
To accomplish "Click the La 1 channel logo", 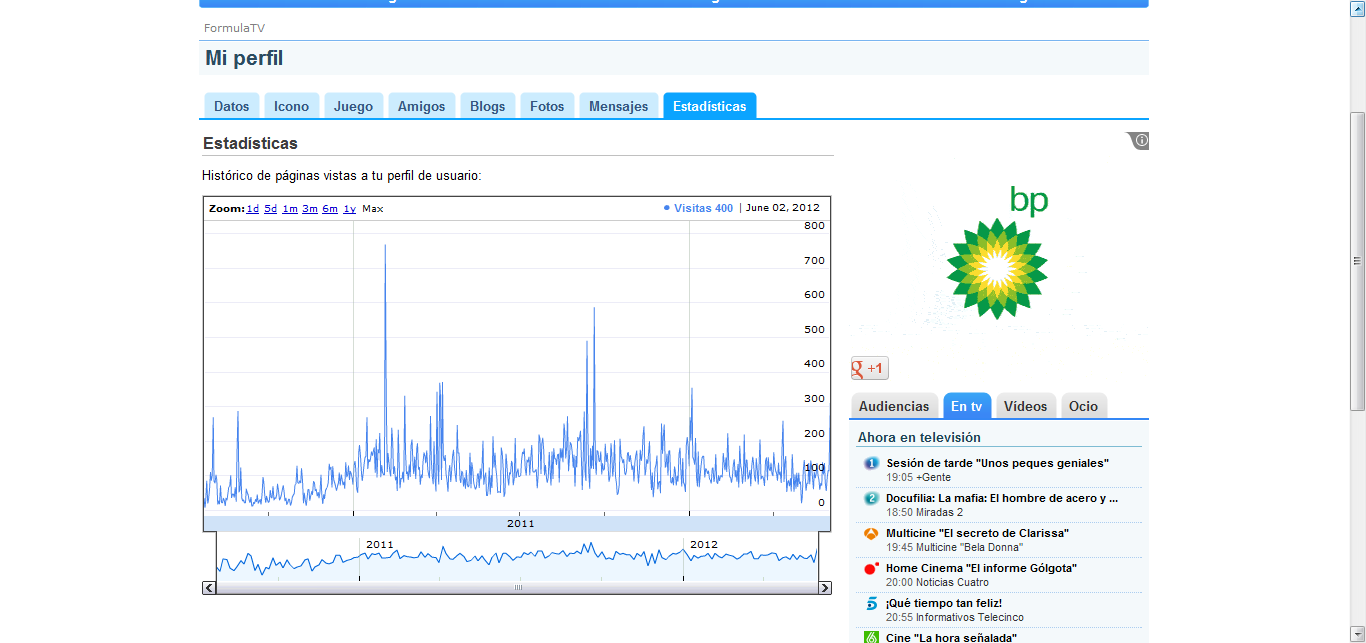I will coord(870,463).
